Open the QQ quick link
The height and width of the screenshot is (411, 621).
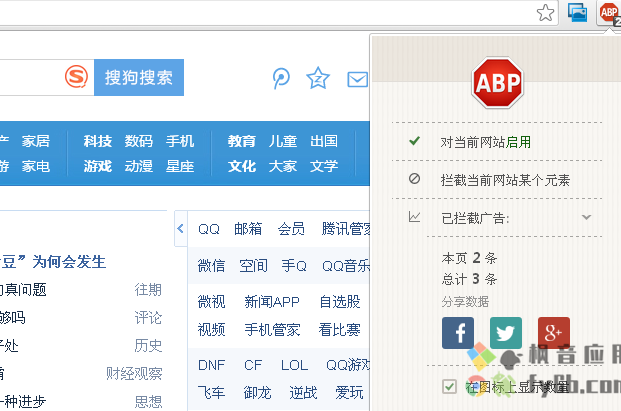tap(209, 229)
